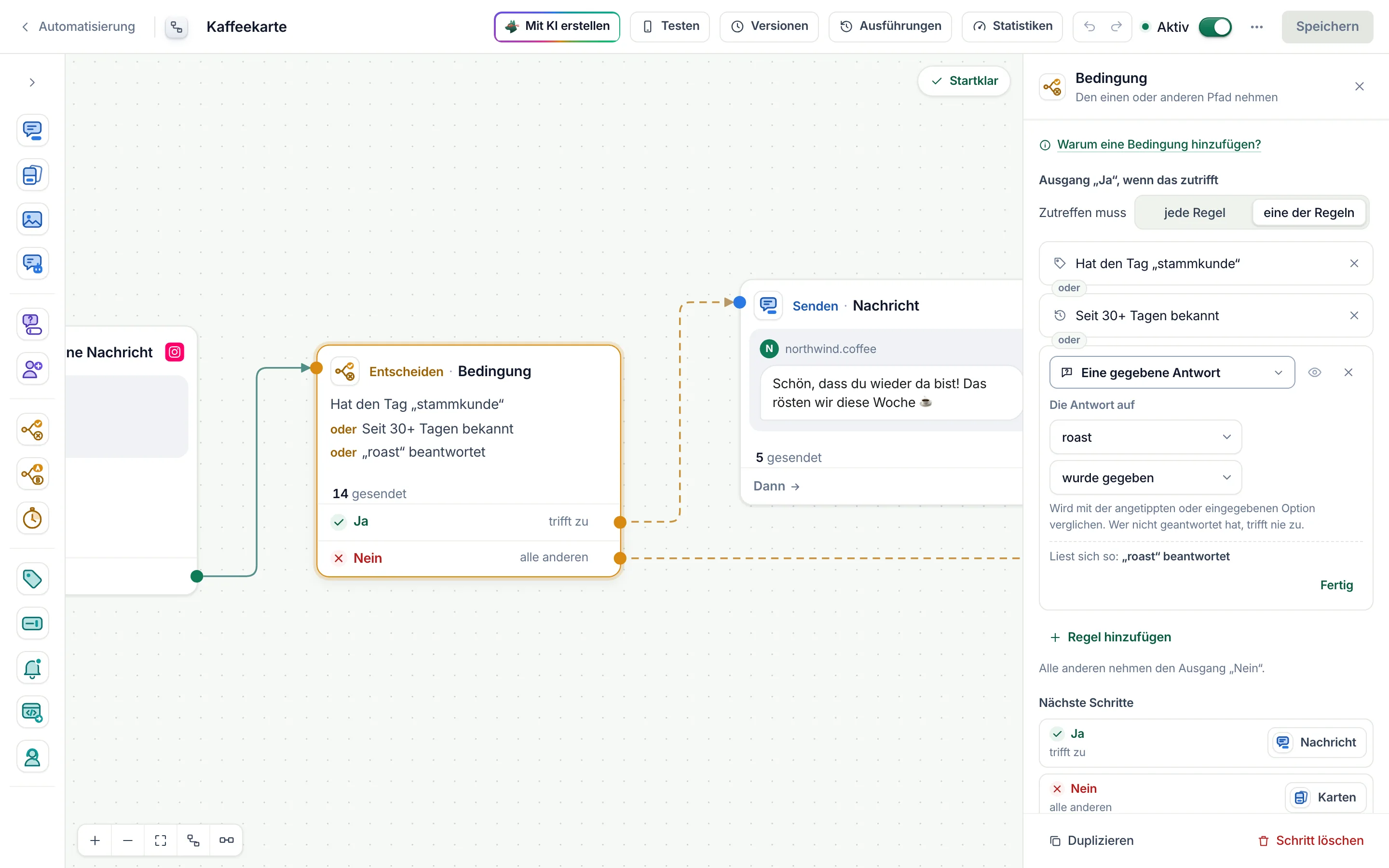Screen dimensions: 1389x868
Task: Remove the 'Hat den Tag stammkunde' rule
Action: (1354, 263)
